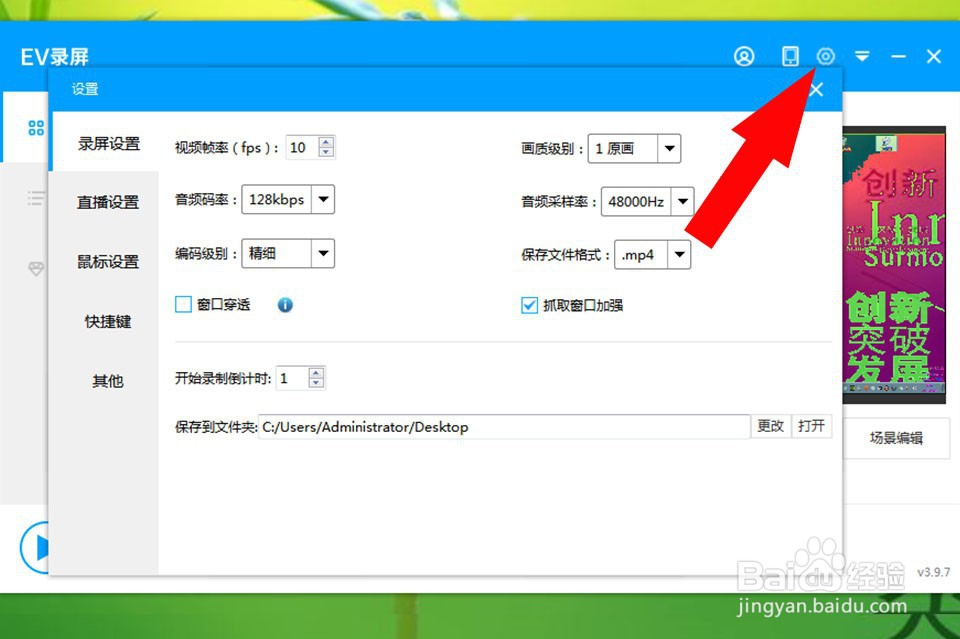
Task: Open the user account icon in the title bar
Action: (744, 56)
